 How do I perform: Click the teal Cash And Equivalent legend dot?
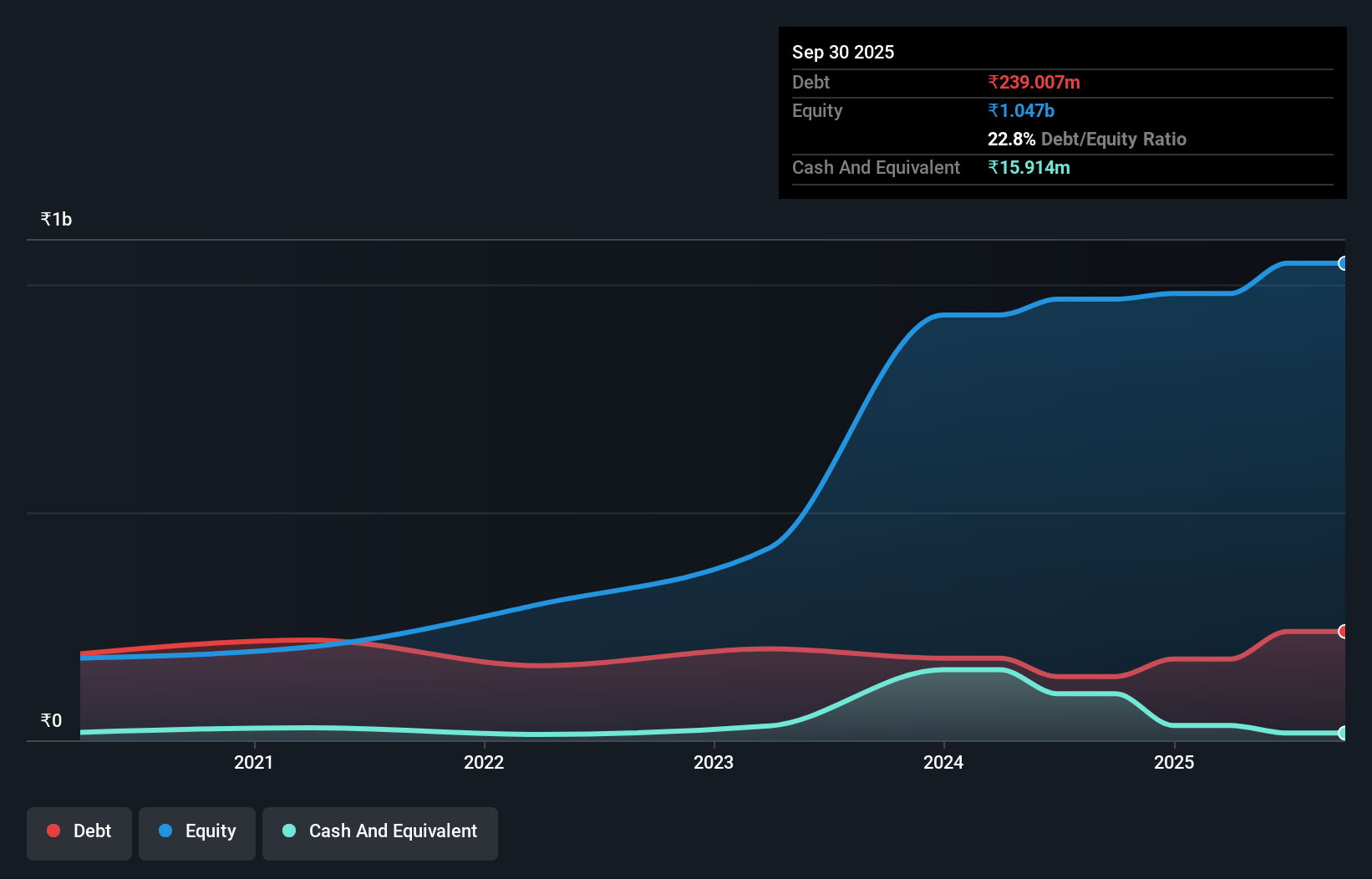tap(288, 831)
